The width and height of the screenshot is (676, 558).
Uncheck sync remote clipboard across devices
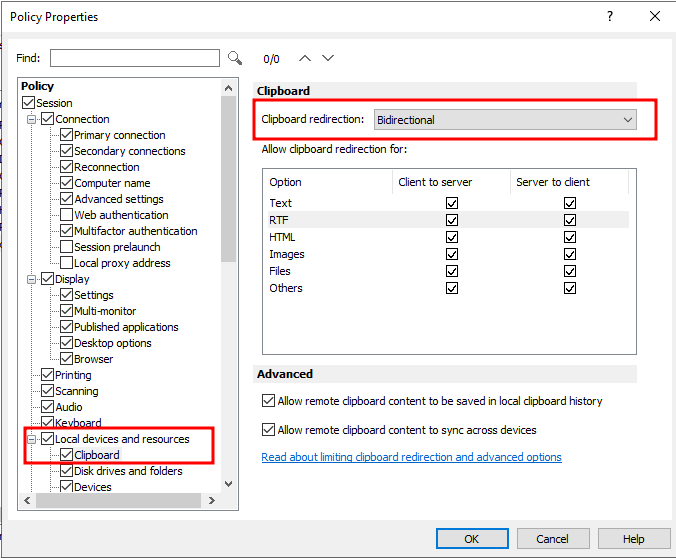click(x=268, y=430)
